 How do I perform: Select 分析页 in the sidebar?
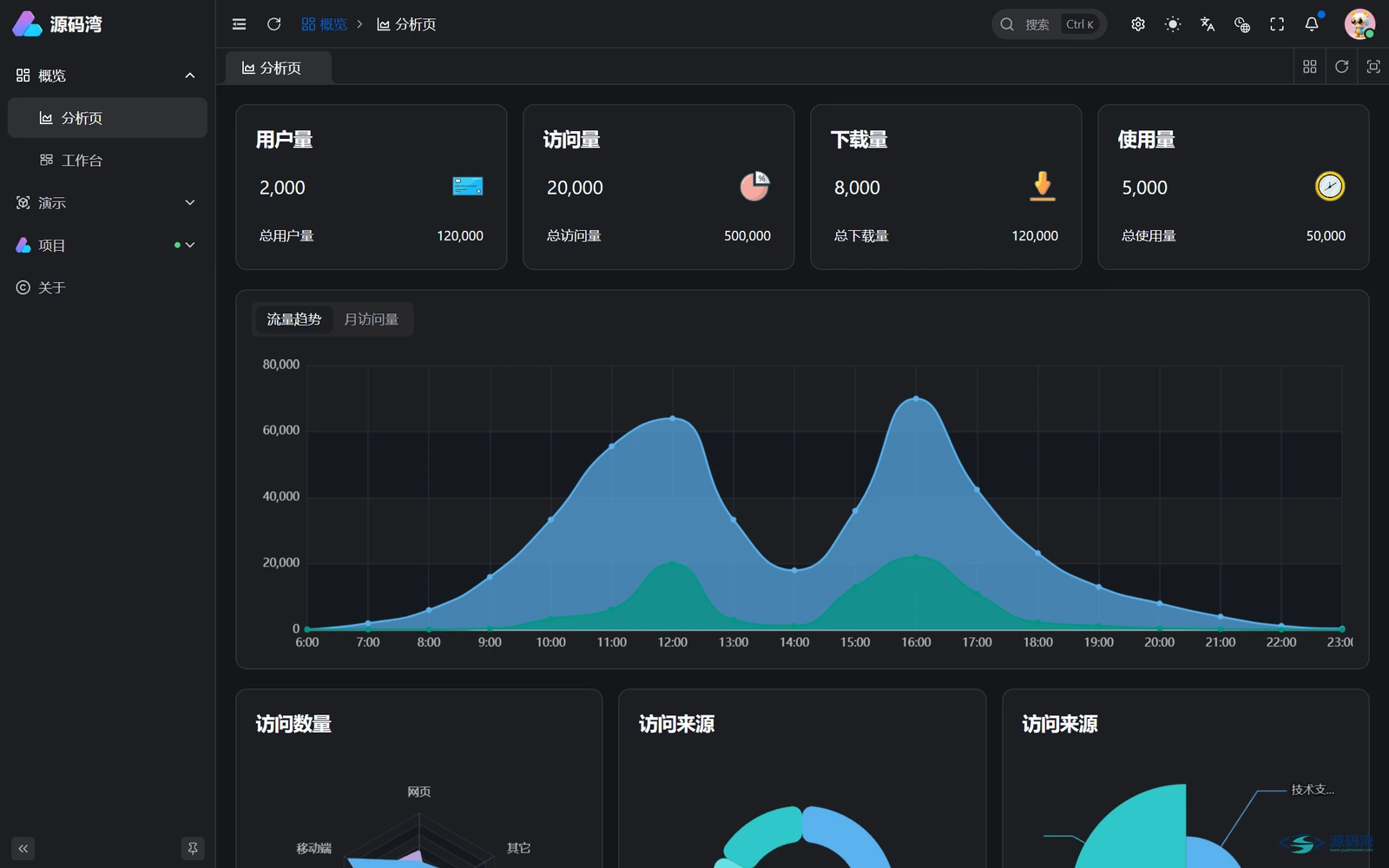[x=108, y=118]
